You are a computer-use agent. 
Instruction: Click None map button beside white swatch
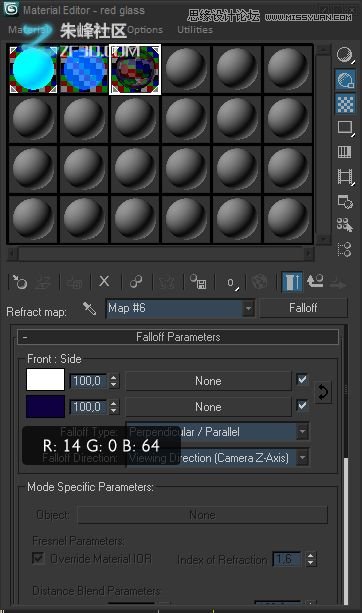coord(208,381)
